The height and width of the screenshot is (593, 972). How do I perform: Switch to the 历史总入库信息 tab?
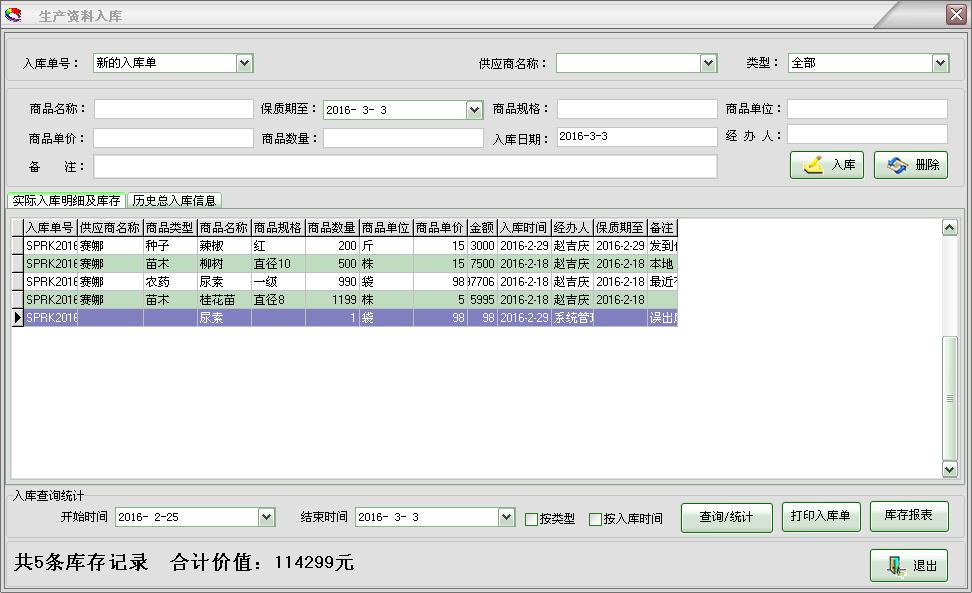click(175, 200)
